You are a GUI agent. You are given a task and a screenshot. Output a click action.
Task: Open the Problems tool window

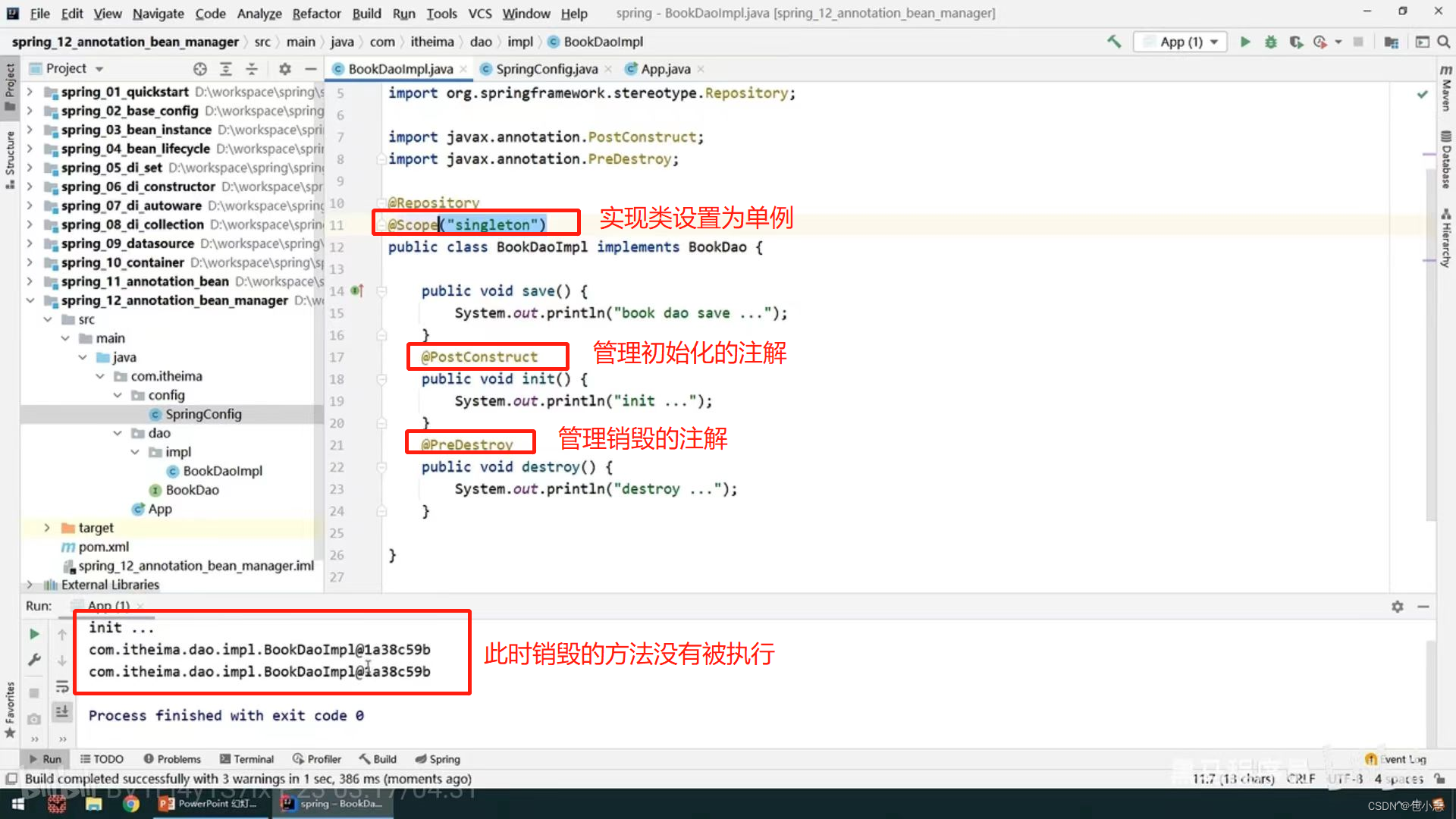tap(172, 759)
